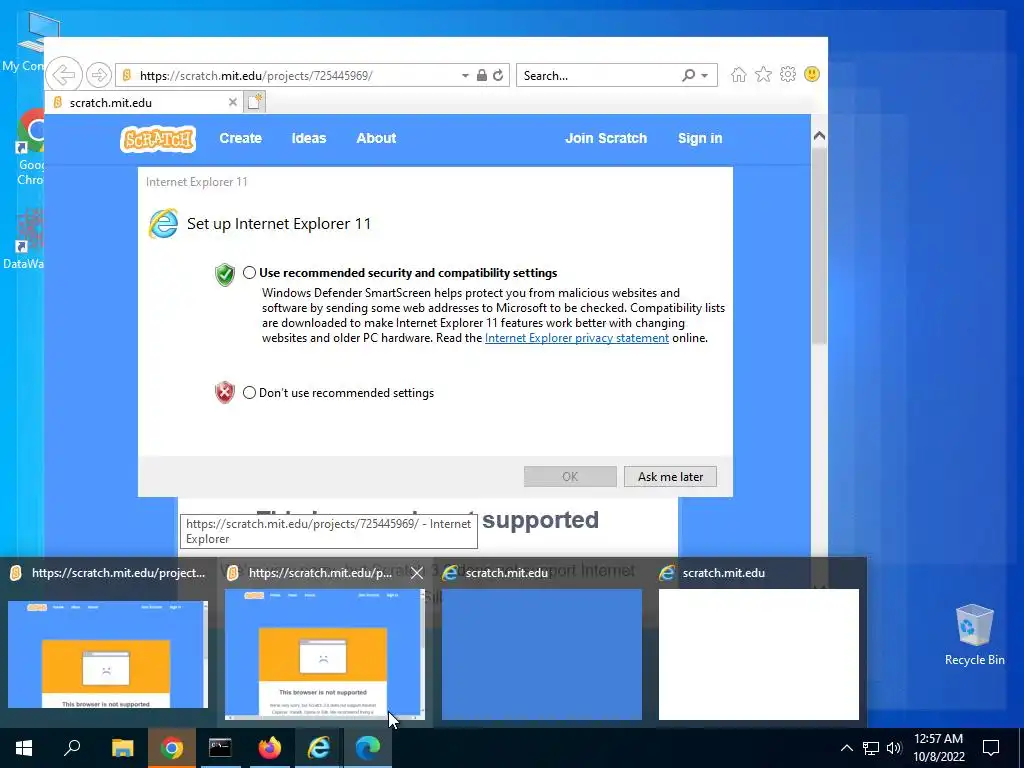Click Ask me later button
This screenshot has height=768, width=1024.
point(670,477)
